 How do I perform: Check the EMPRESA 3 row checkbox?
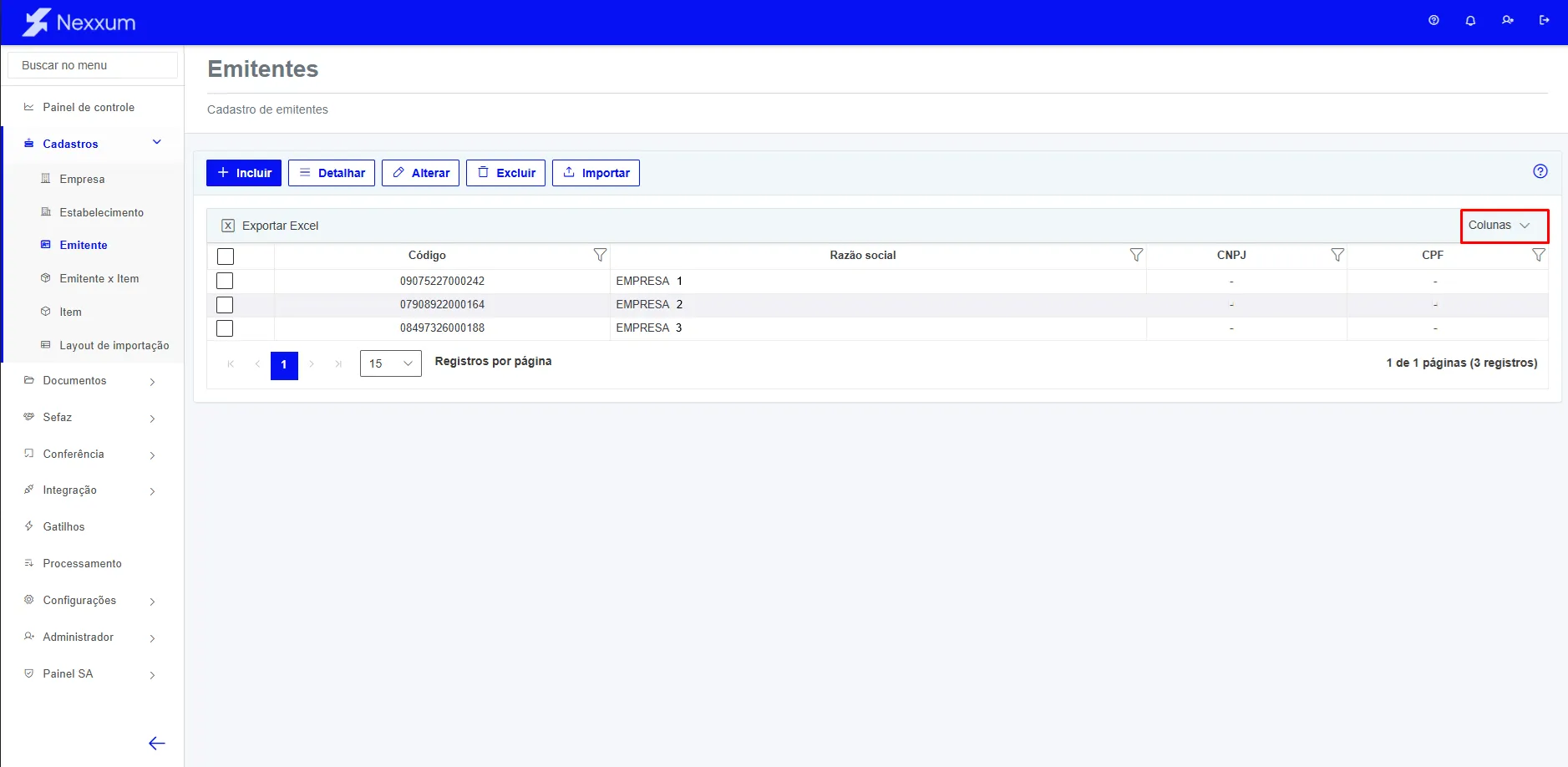click(225, 328)
